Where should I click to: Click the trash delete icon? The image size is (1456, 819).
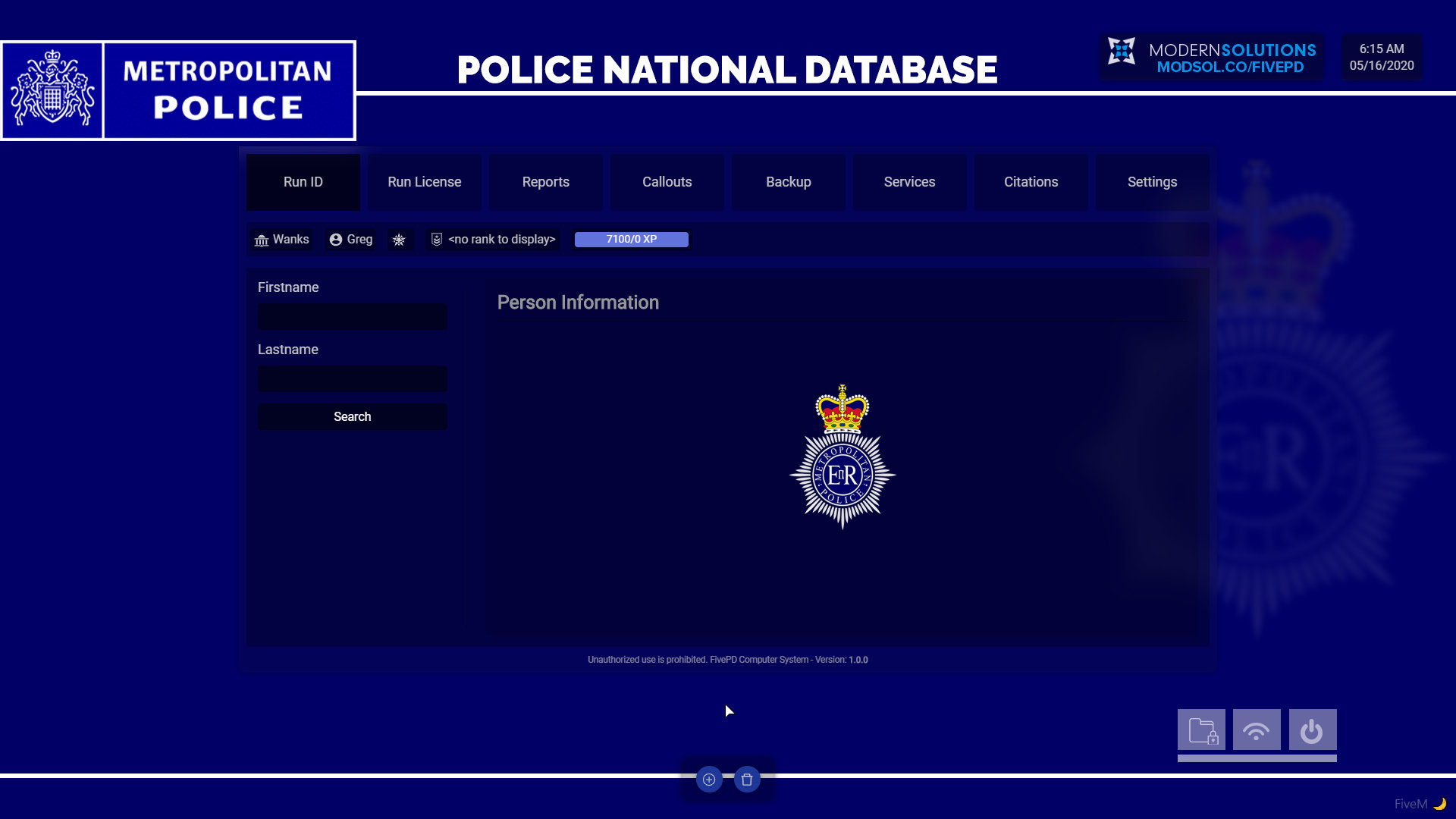coord(747,780)
